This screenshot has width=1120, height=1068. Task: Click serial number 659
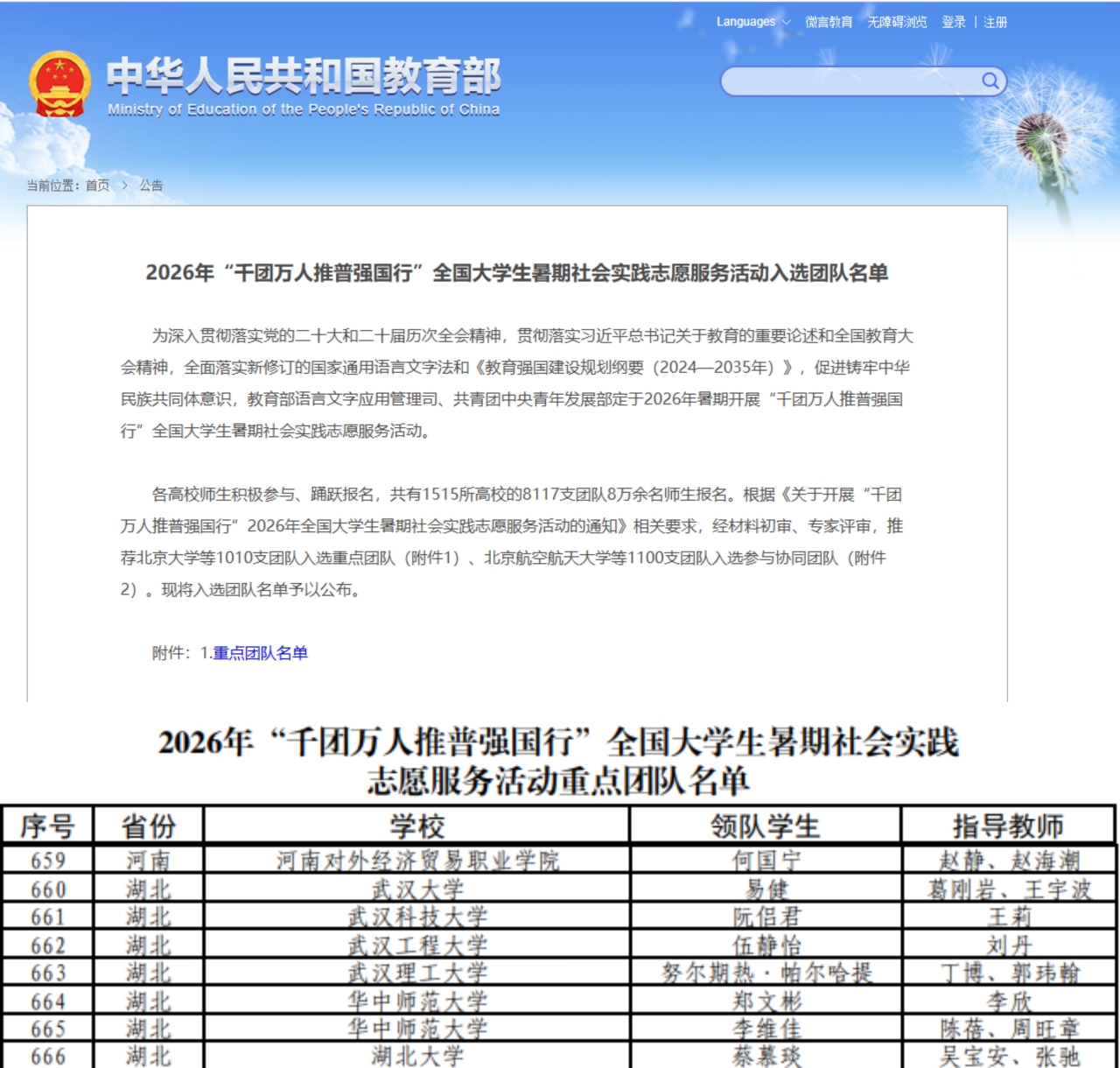pos(48,861)
